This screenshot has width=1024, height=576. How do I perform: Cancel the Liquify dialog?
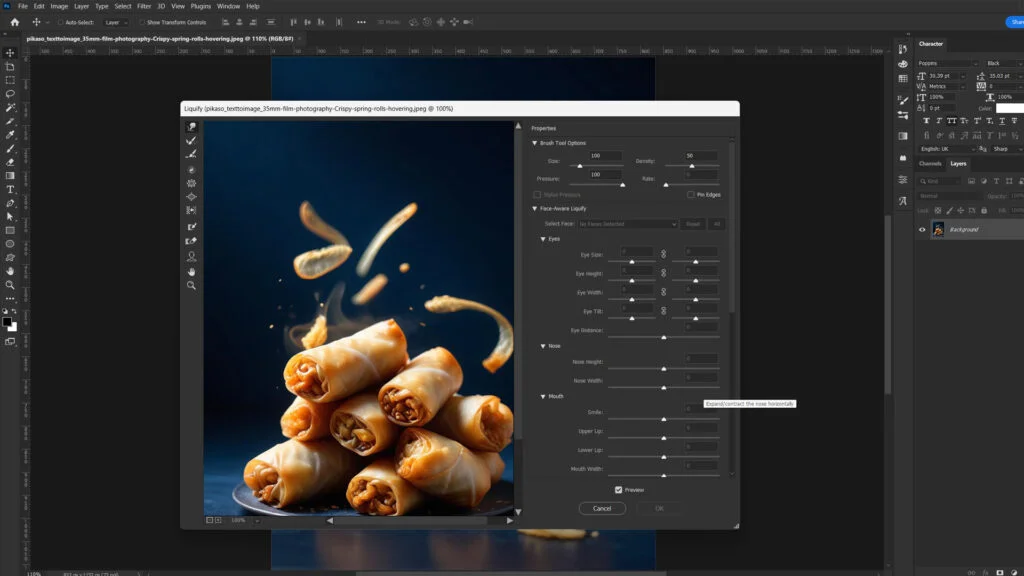pyautogui.click(x=602, y=508)
